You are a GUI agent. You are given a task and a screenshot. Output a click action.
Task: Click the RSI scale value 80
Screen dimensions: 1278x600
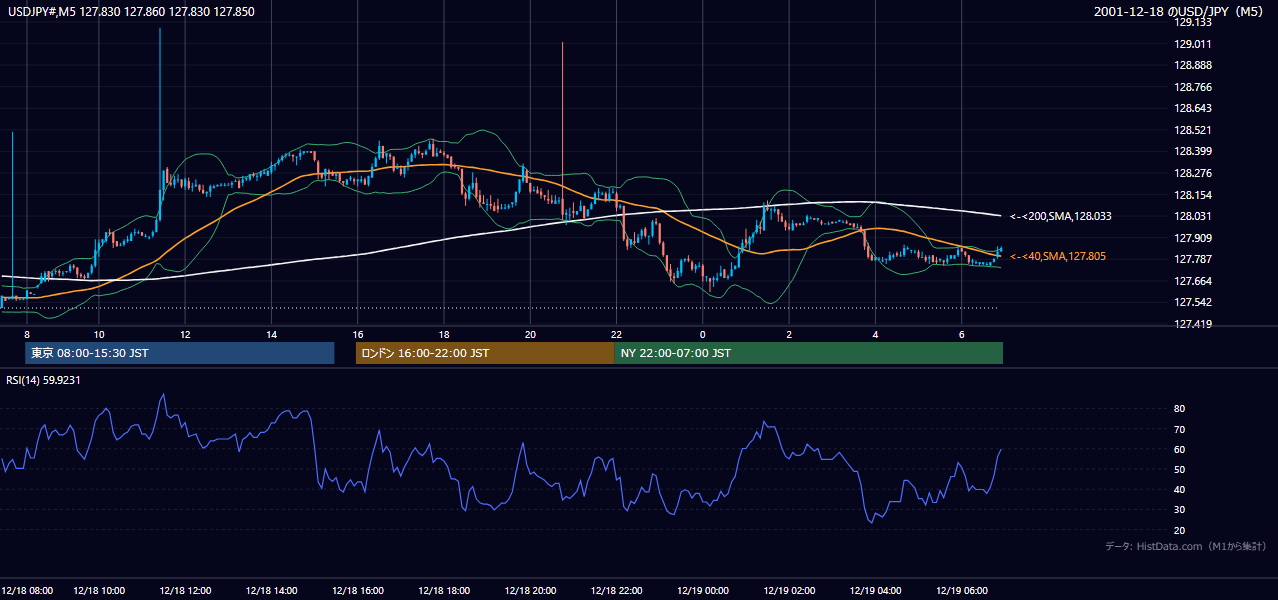pos(1180,409)
